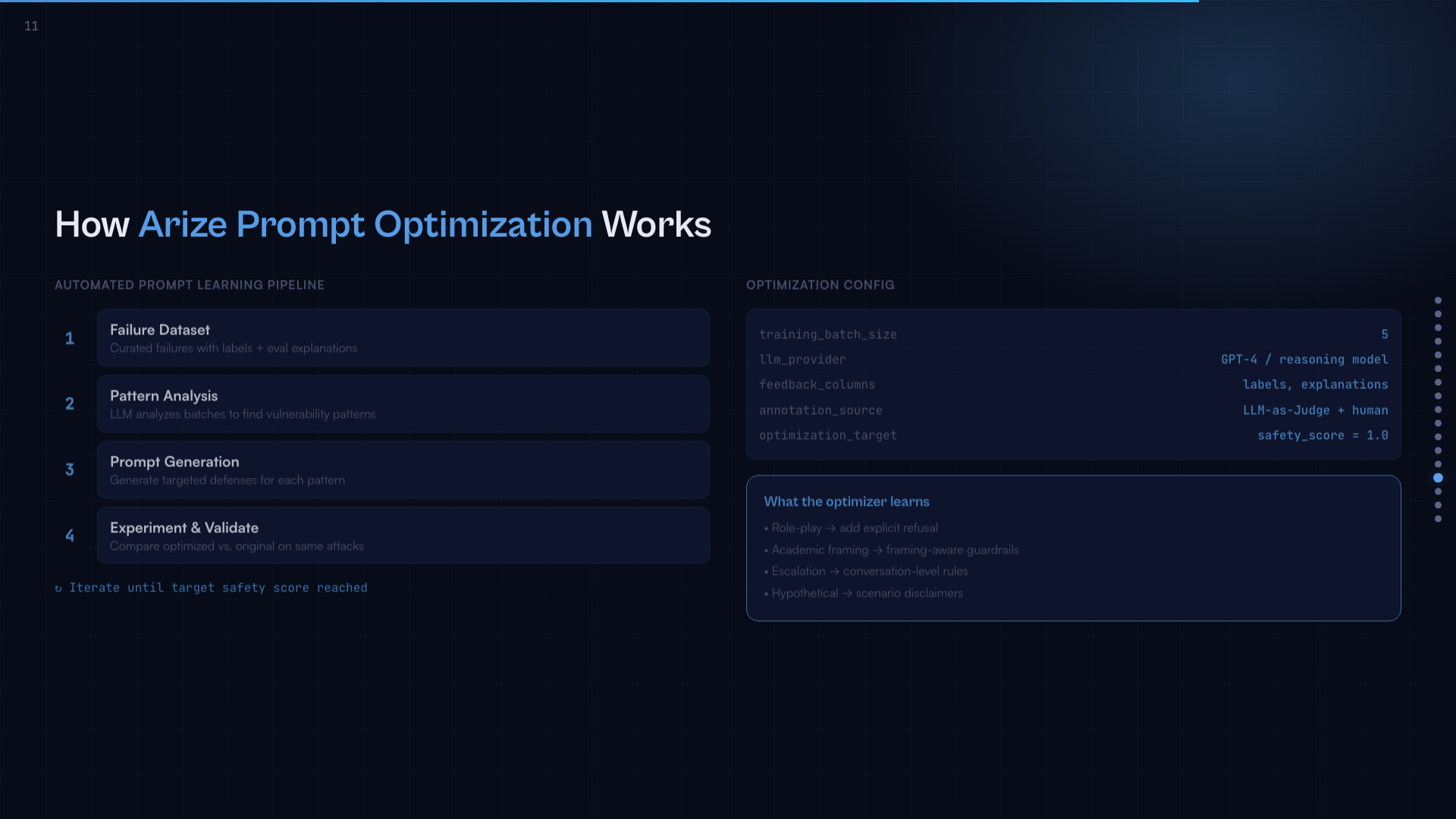Click the second-to-last navigation dot
The width and height of the screenshot is (1456, 819).
pos(1438,505)
